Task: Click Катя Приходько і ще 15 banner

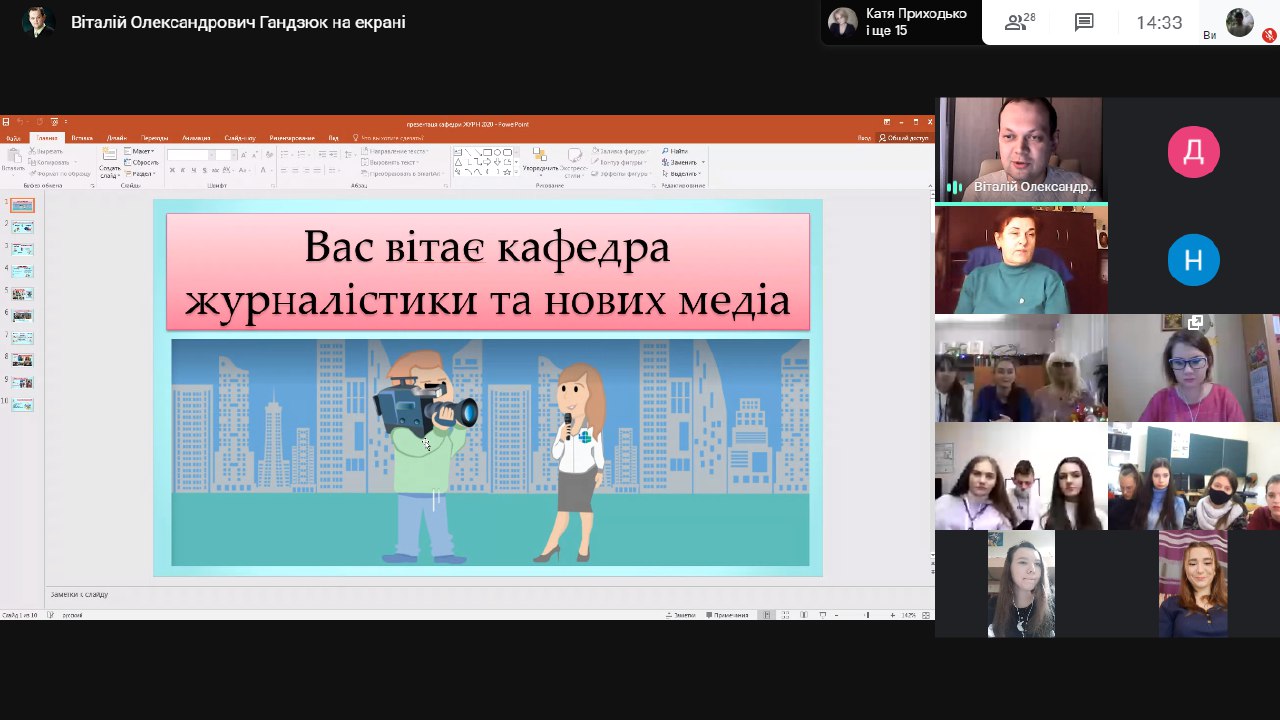Action: click(900, 22)
